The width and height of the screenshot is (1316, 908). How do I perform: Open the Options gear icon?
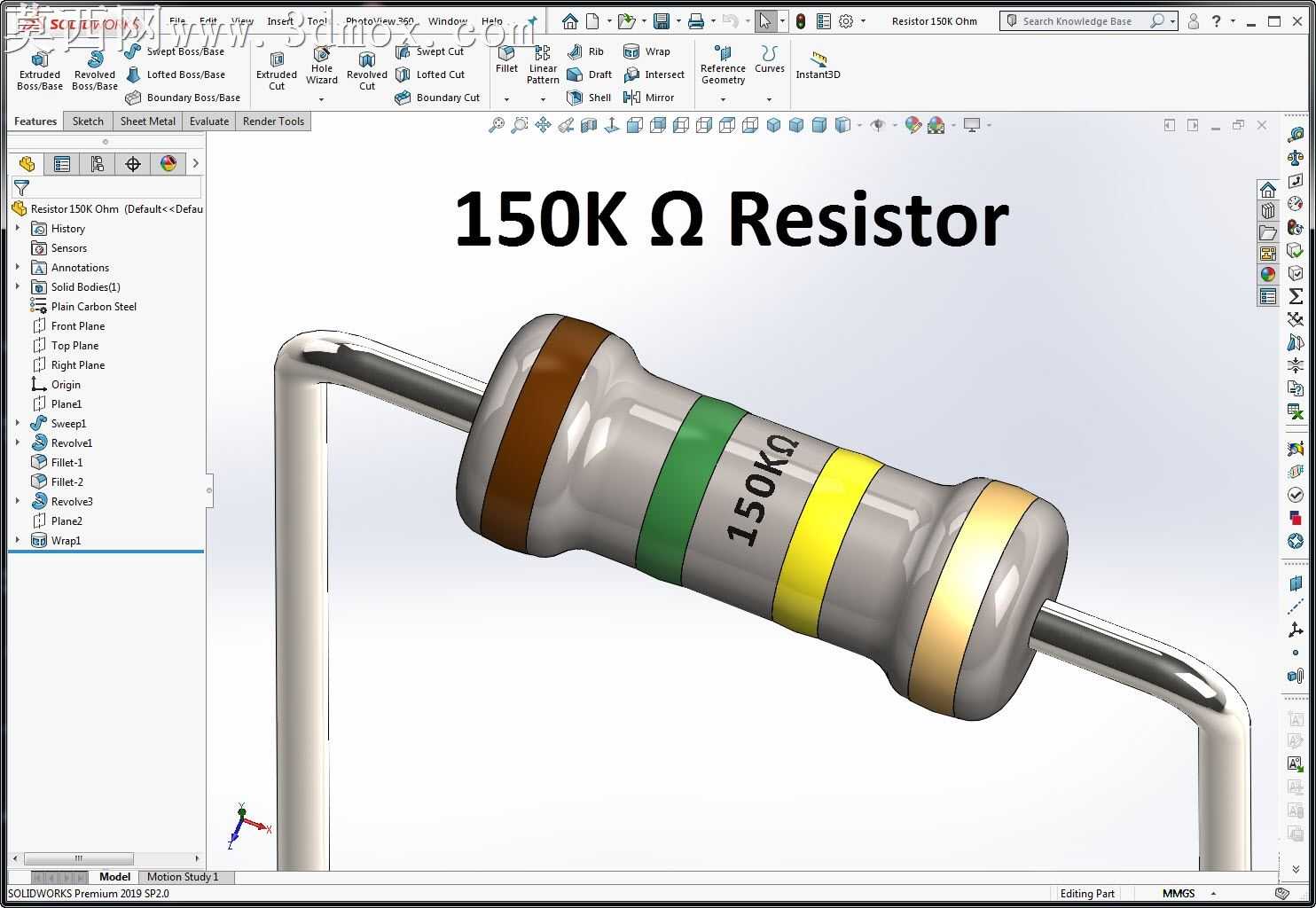[846, 21]
